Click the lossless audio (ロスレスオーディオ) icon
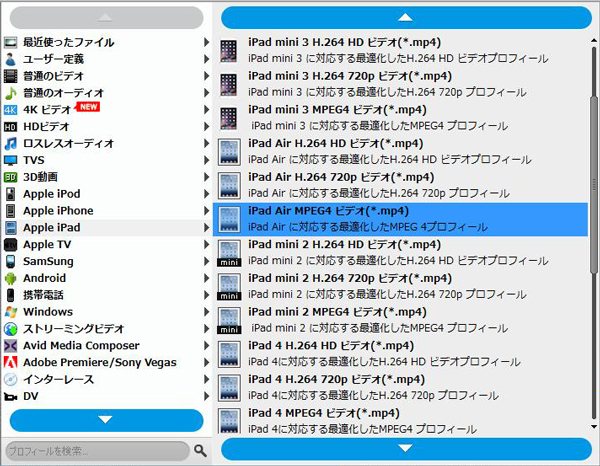Image resolution: width=600 pixels, height=466 pixels. pyautogui.click(x=10, y=143)
